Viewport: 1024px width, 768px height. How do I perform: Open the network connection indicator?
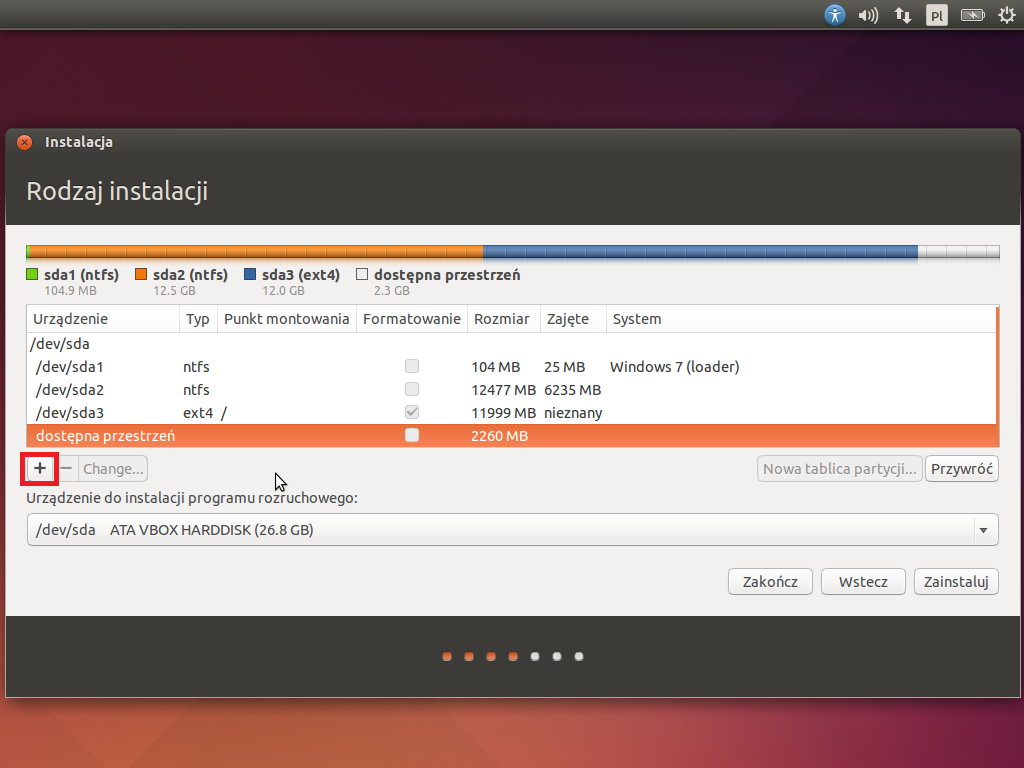903,15
